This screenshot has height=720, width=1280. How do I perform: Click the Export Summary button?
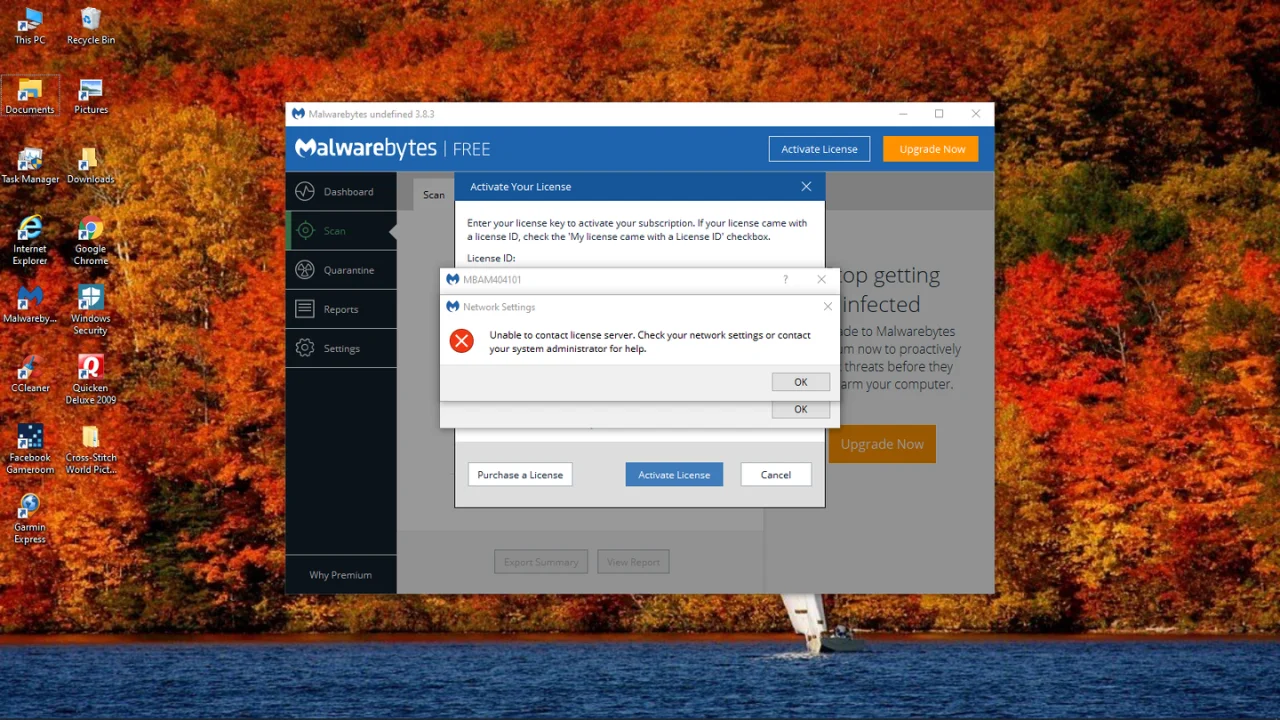[x=541, y=562]
